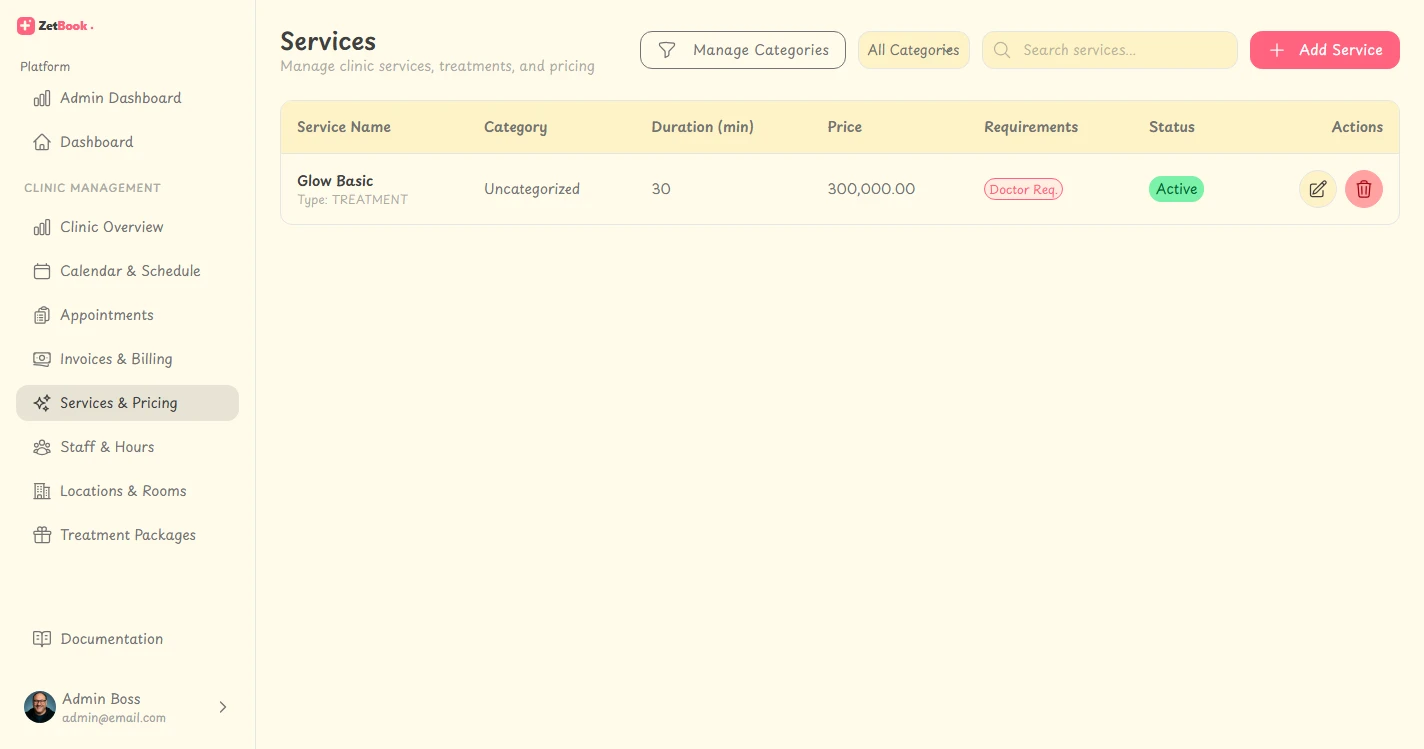Click the Admin Boss profile avatar
The image size is (1424, 749).
[x=40, y=707]
